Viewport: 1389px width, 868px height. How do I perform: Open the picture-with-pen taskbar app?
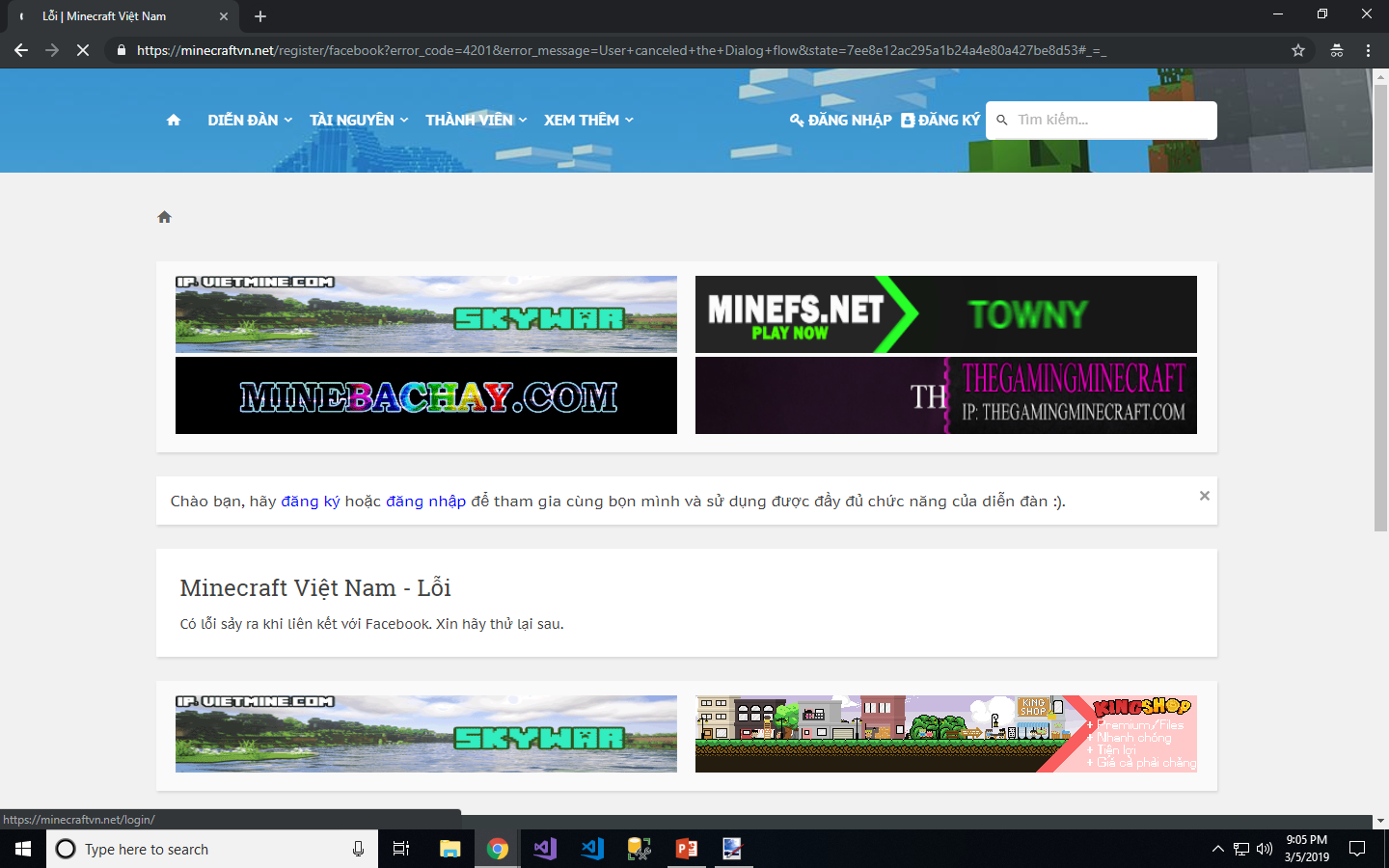tap(733, 849)
